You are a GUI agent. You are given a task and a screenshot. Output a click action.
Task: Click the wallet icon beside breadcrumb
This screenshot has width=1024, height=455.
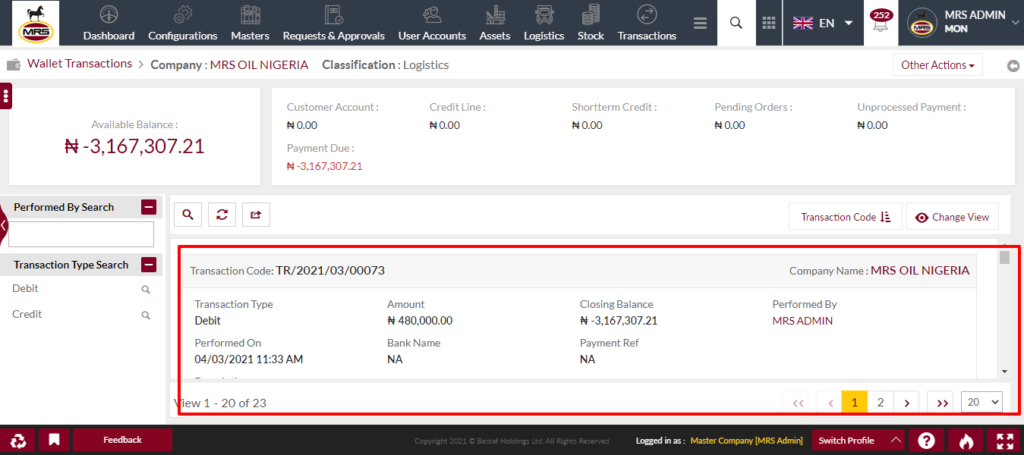[13, 65]
